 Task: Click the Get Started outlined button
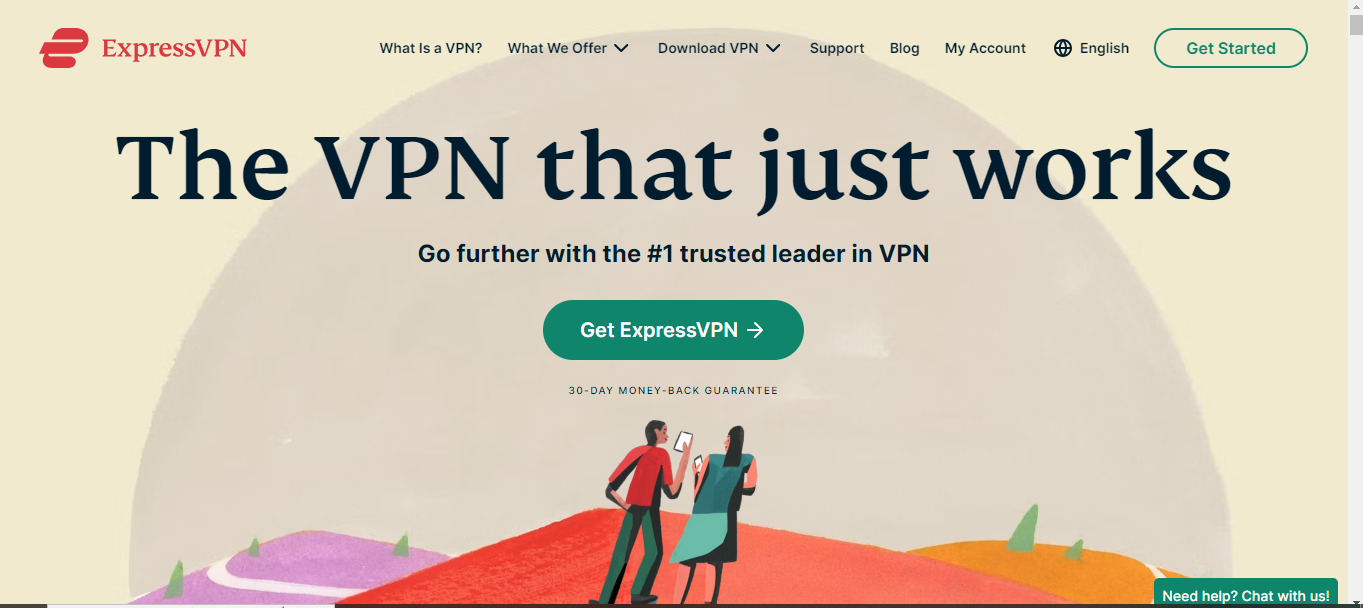click(x=1230, y=48)
